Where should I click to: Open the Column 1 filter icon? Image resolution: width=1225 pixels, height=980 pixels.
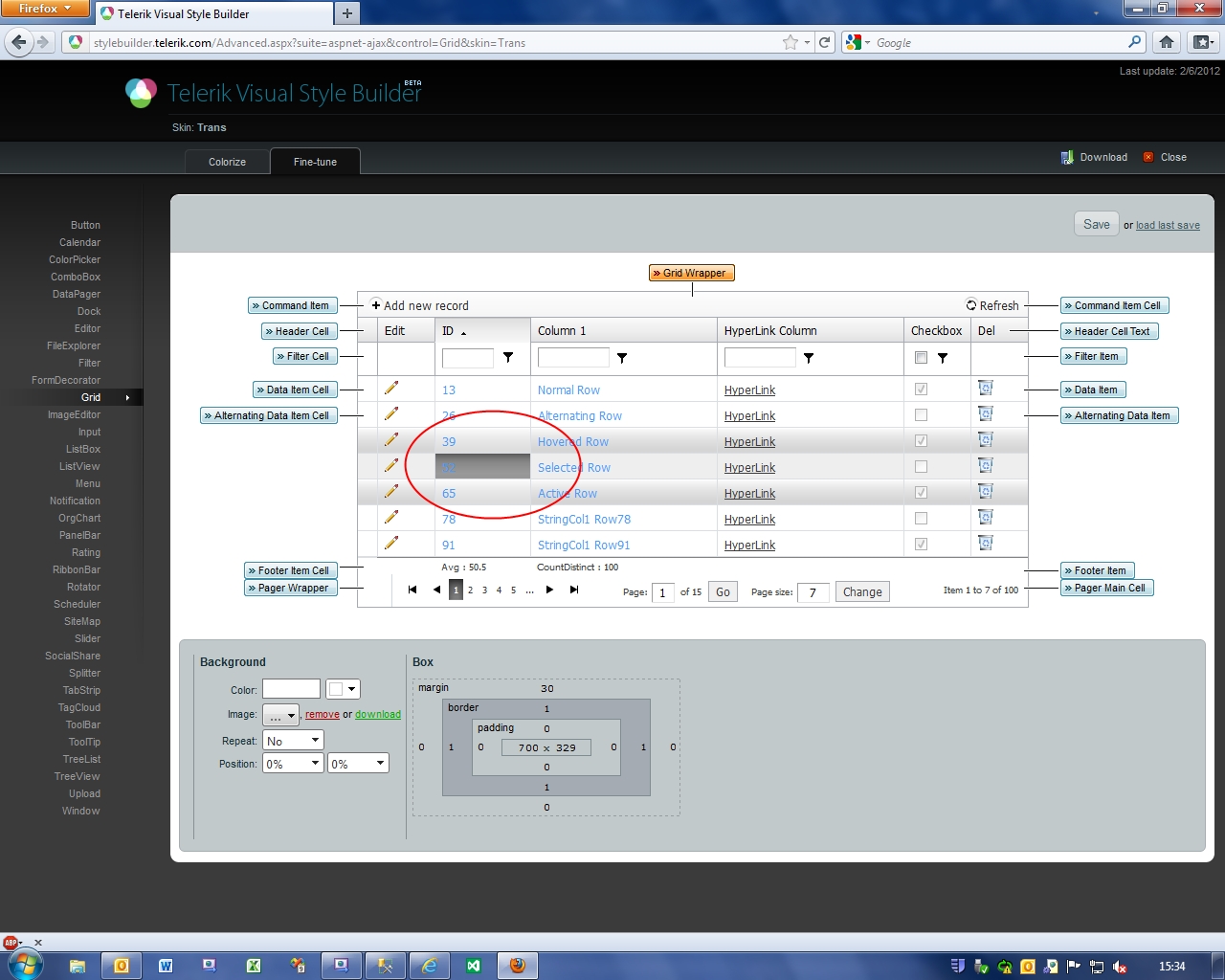coord(622,358)
